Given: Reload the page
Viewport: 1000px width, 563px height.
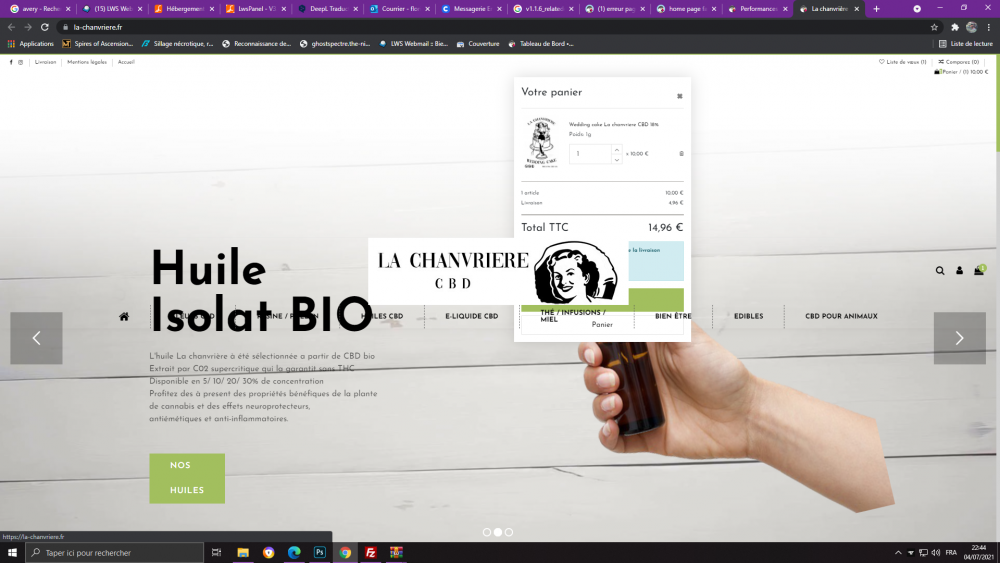Looking at the screenshot, I should click(x=45, y=27).
